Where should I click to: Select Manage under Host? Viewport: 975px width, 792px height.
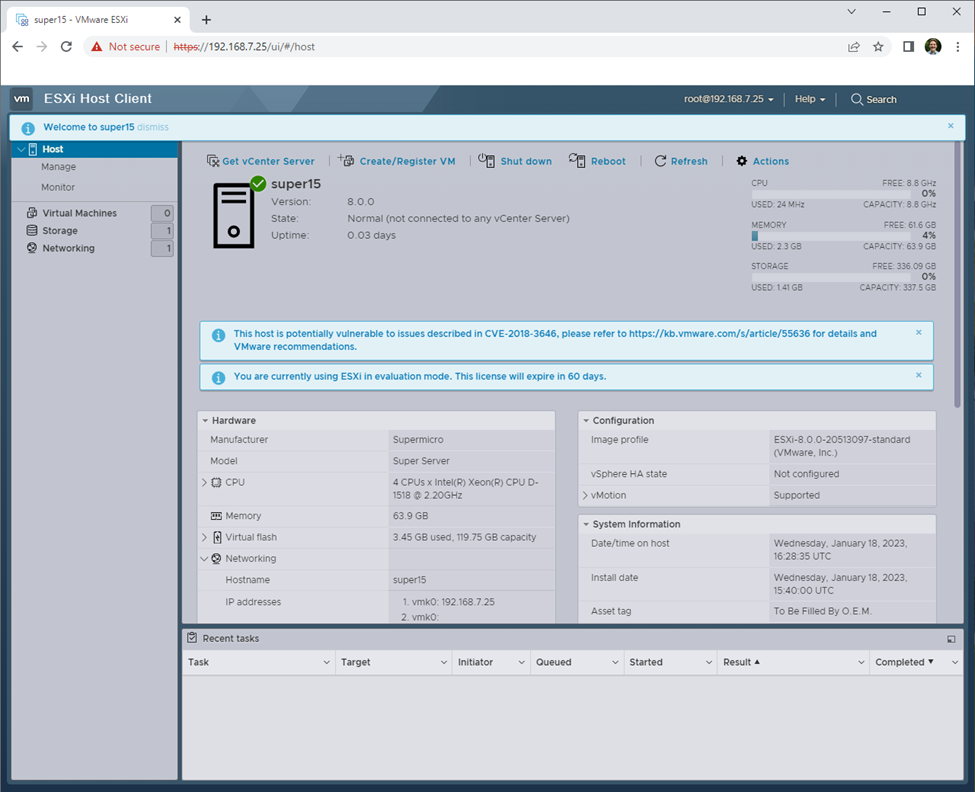58,167
